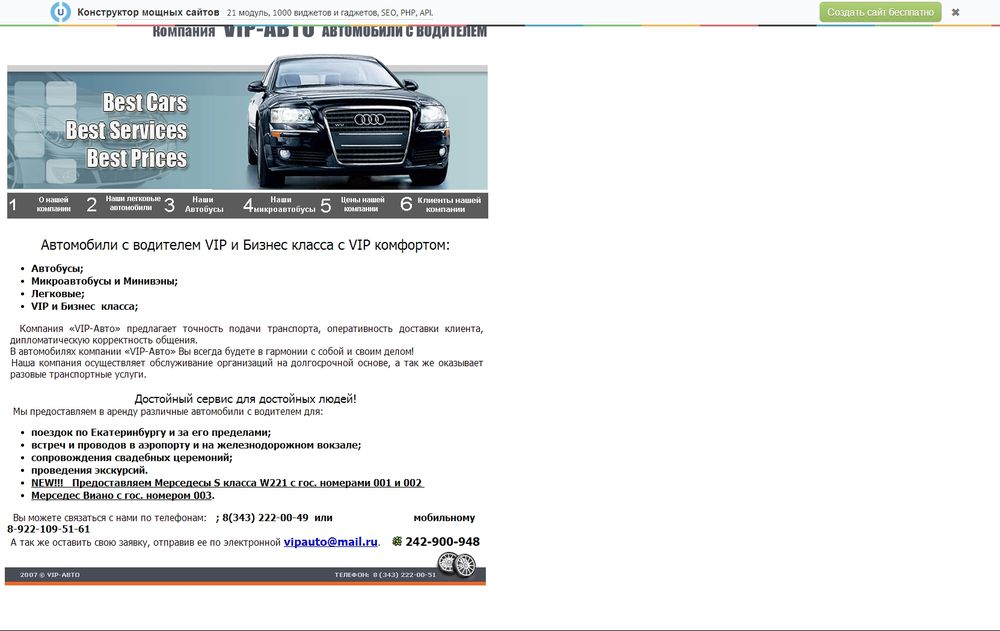Click '21 модуль, 1000 виджетов' promo text
Viewport: 1000px width, 631px height.
[330, 13]
